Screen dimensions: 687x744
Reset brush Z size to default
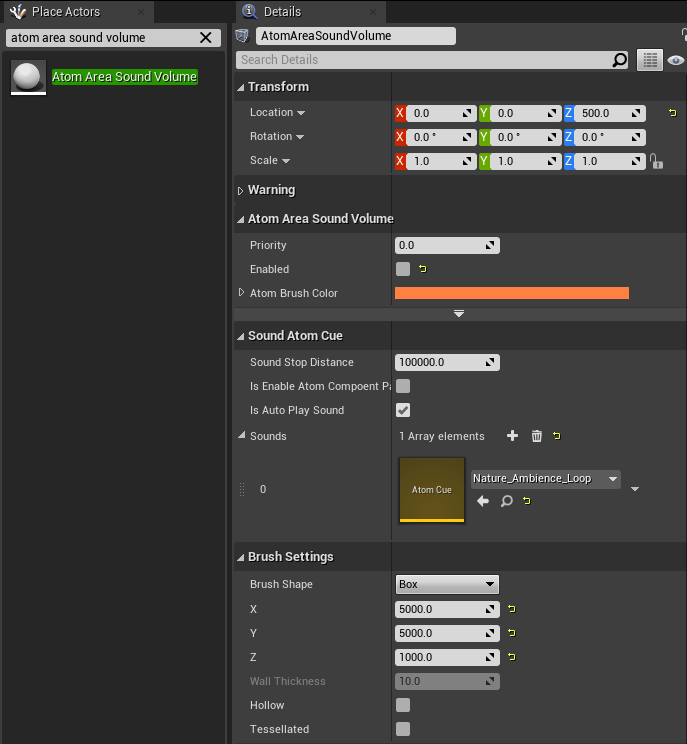coord(511,657)
